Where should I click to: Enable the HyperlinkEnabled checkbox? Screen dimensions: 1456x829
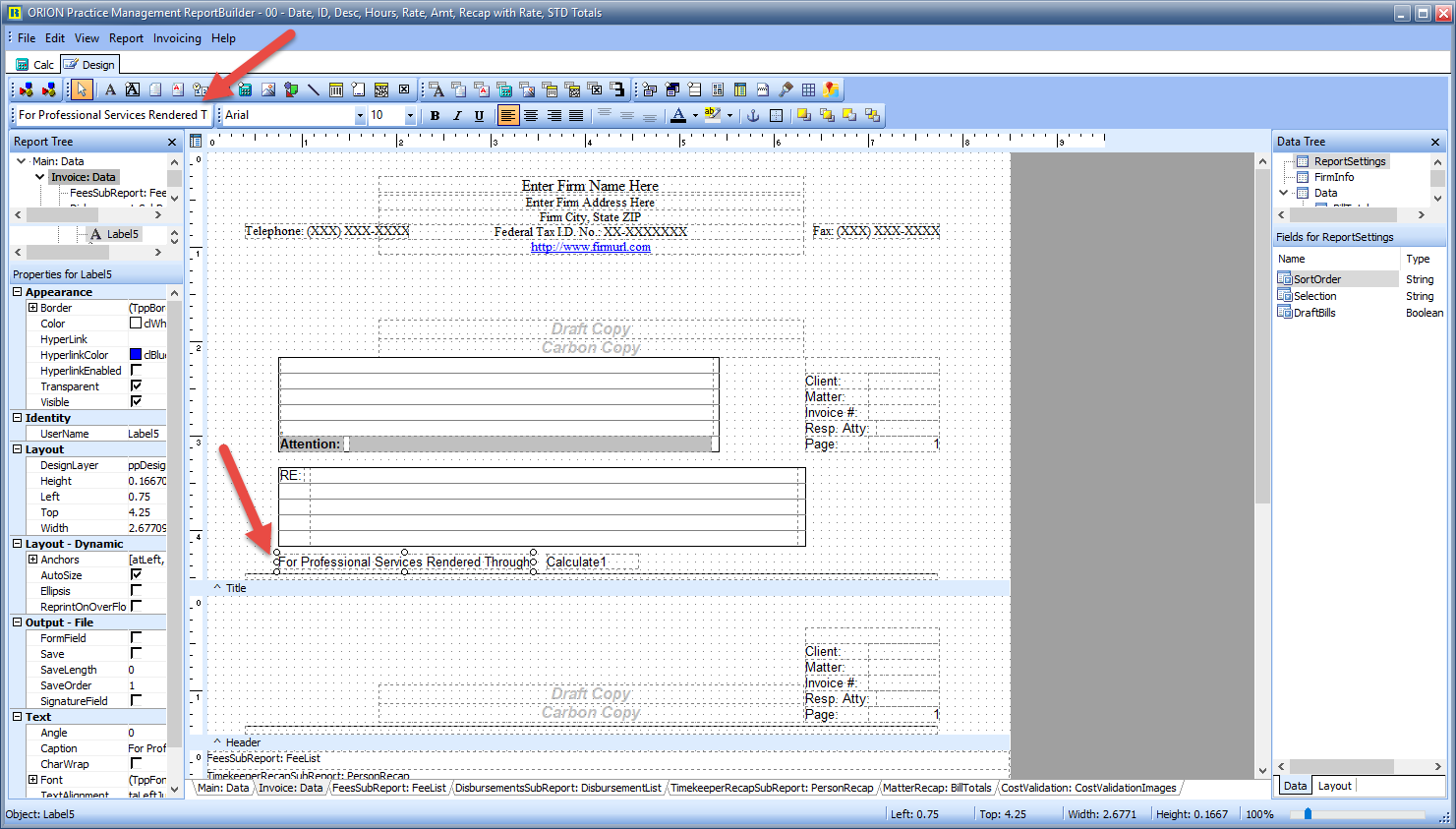click(136, 370)
